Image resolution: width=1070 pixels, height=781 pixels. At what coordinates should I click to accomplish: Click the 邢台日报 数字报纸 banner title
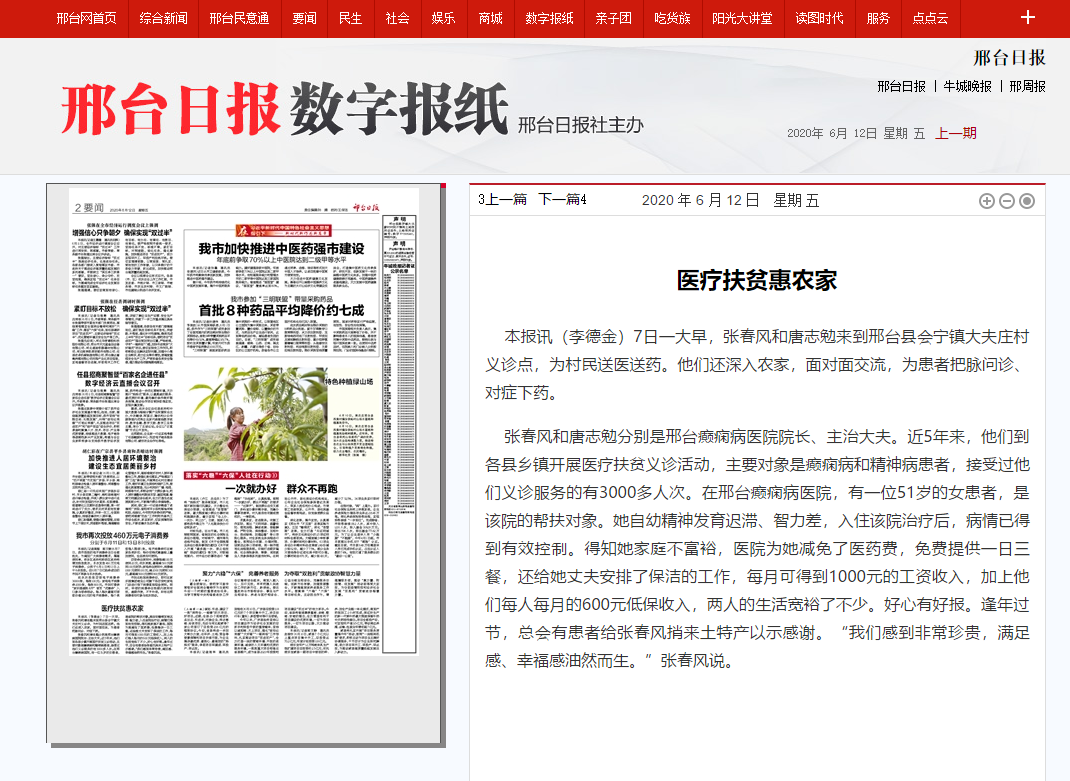coord(285,109)
